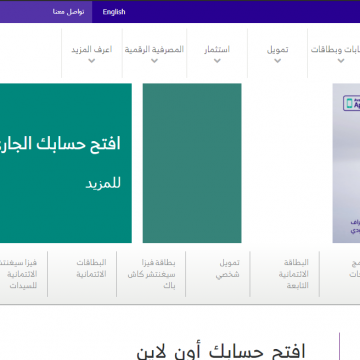The image size is (360, 360).
Task: Select the plain dark green banner tile
Action: [192, 163]
